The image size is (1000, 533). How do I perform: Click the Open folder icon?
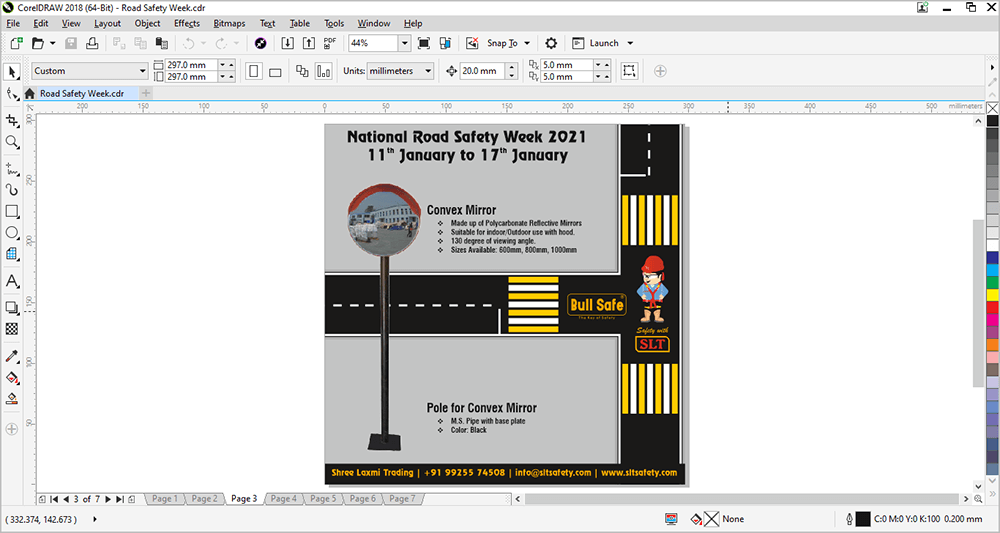point(38,43)
